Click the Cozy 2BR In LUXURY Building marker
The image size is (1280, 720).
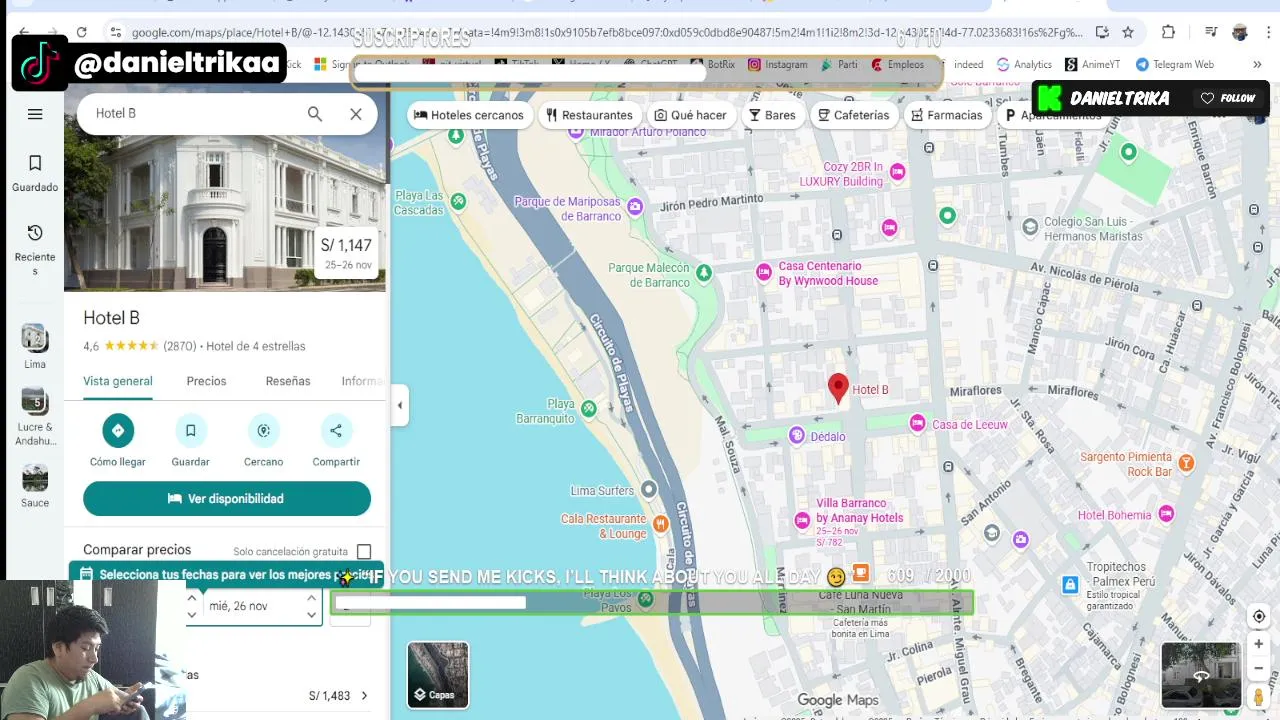point(897,171)
